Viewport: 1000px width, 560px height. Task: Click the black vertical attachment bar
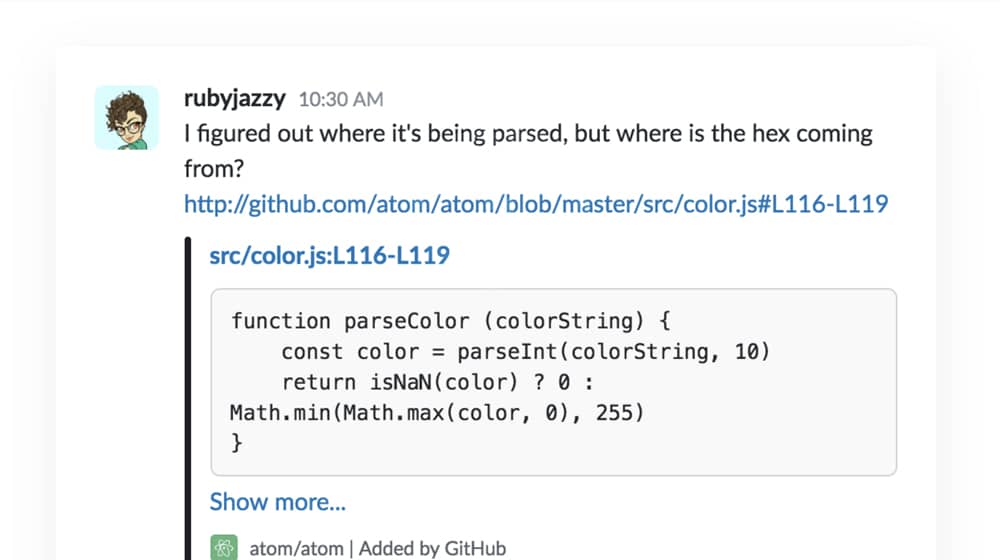[x=188, y=400]
